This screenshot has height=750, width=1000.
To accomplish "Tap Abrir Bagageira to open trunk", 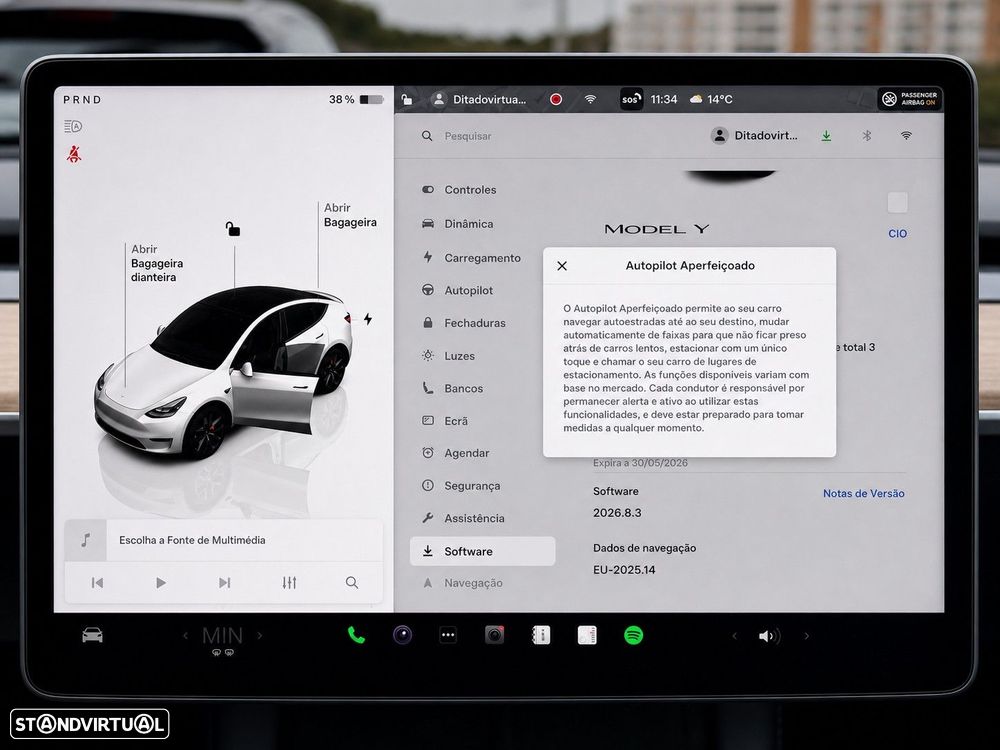I will (x=350, y=215).
